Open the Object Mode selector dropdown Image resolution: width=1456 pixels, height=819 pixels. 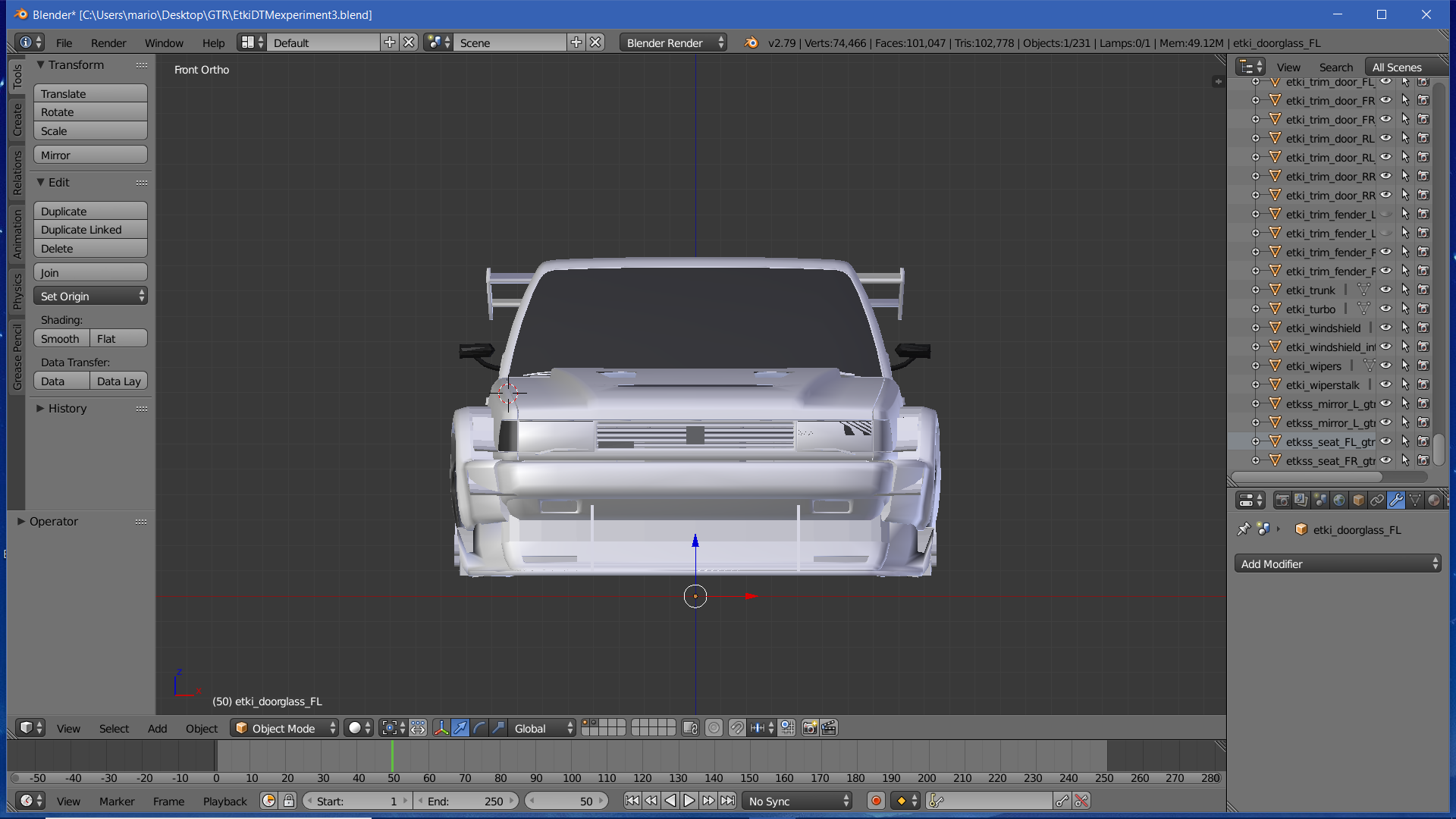pos(284,728)
